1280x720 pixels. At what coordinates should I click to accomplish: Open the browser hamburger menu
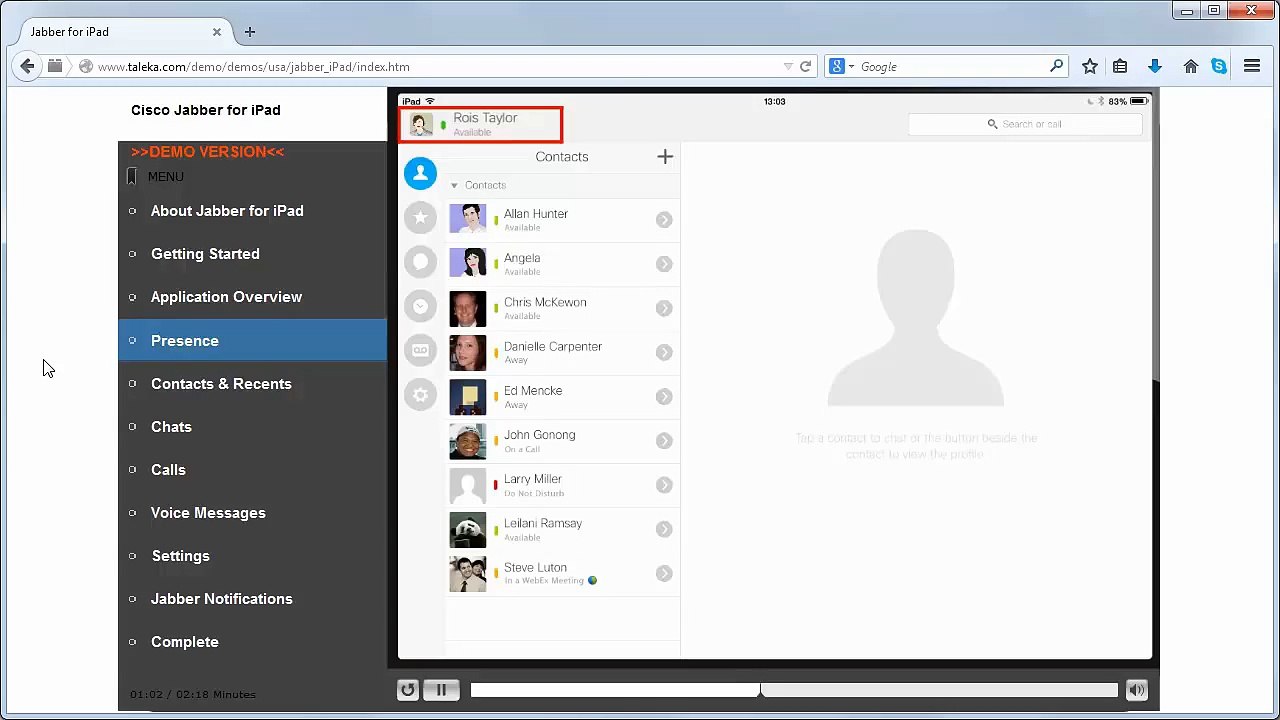click(x=1252, y=66)
